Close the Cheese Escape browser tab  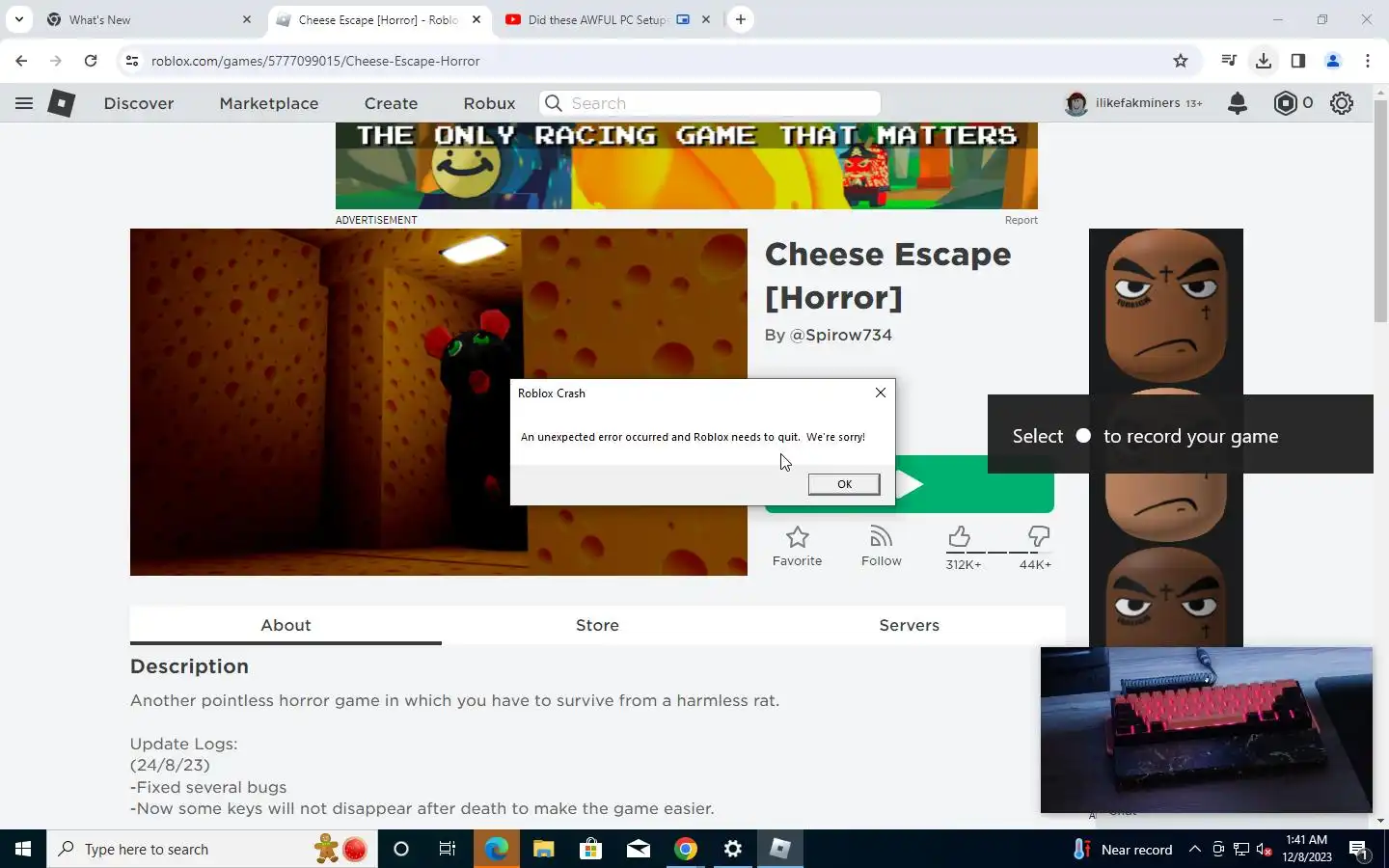click(x=476, y=19)
